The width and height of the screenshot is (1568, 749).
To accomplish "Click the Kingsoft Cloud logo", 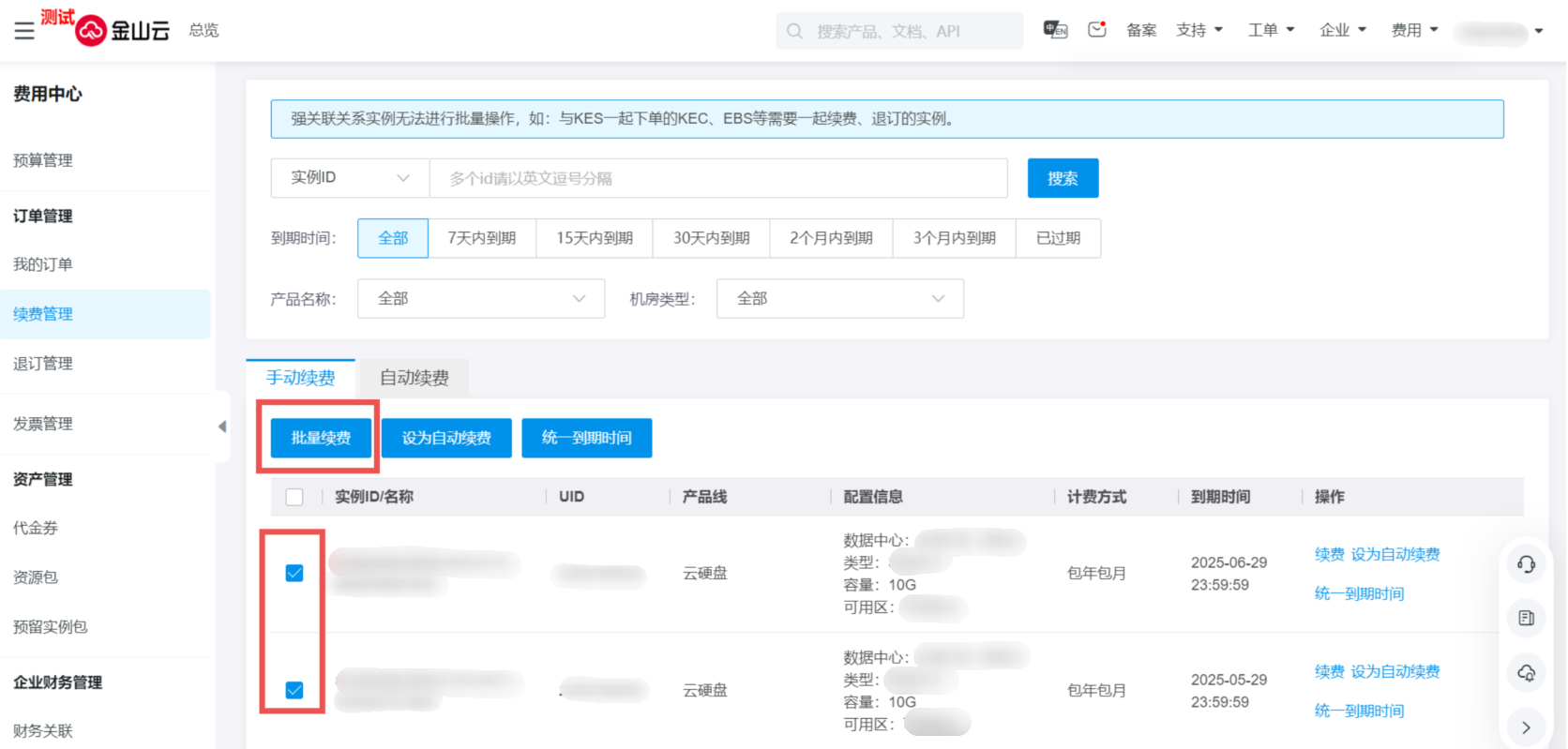I will [x=124, y=31].
